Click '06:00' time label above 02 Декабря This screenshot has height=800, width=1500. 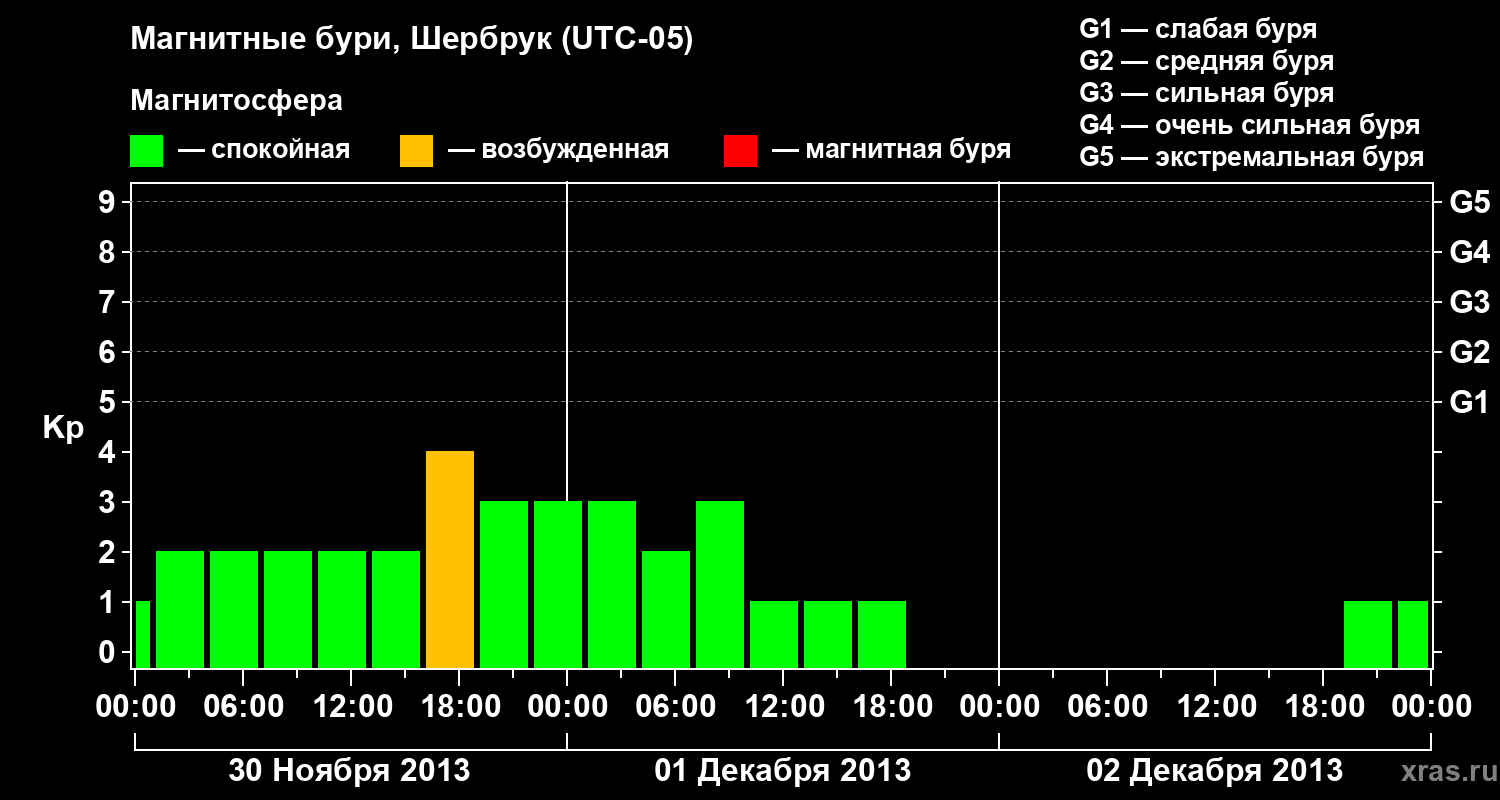point(1106,707)
